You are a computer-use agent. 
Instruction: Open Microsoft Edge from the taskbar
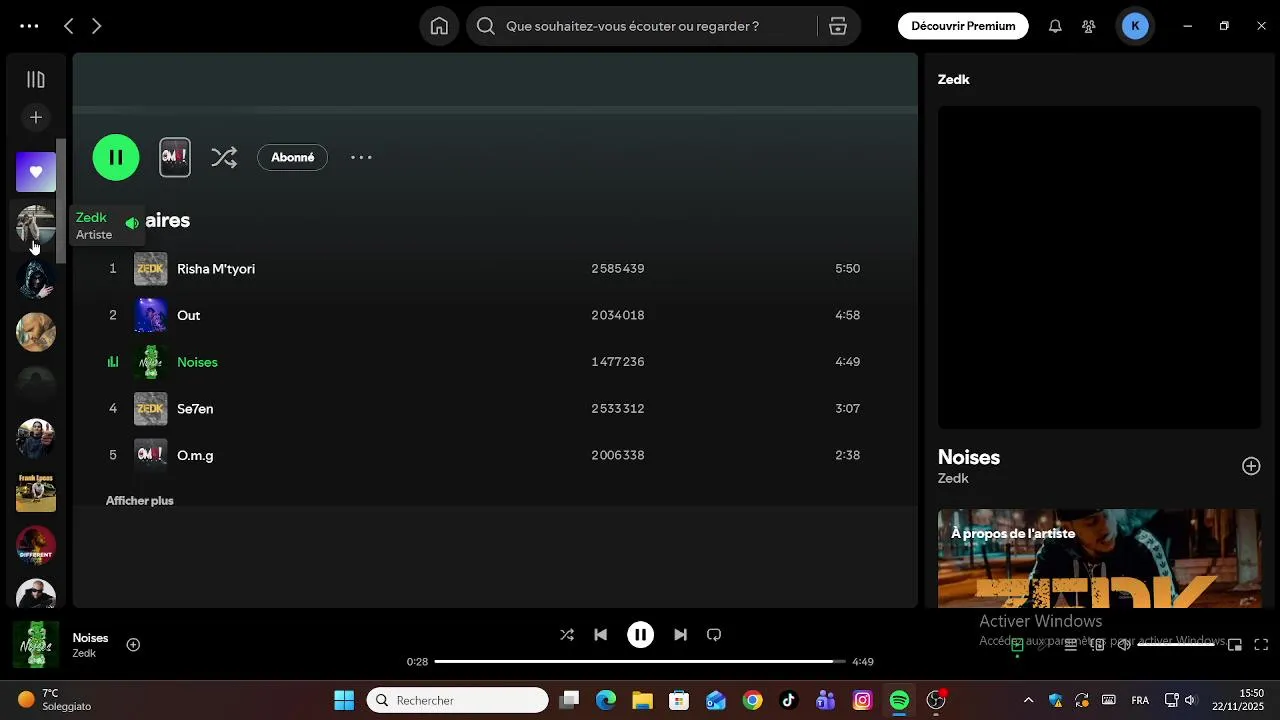(606, 700)
